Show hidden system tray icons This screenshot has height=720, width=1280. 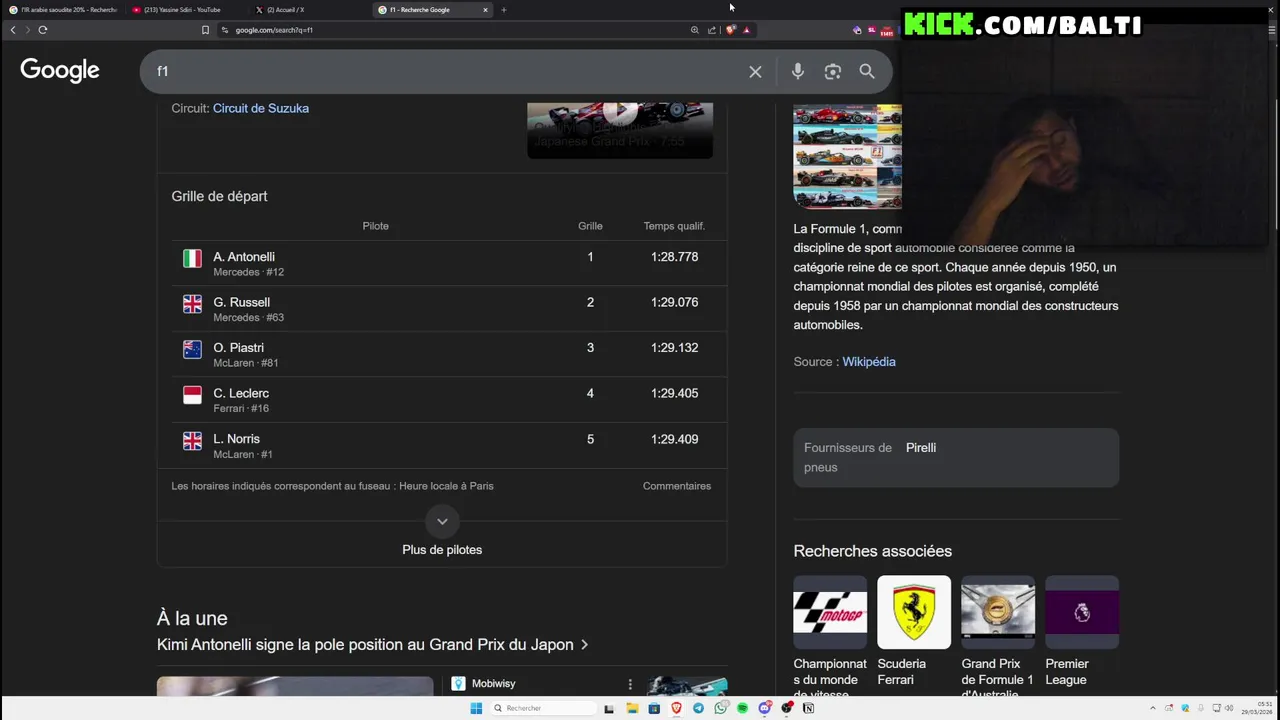point(1155,708)
